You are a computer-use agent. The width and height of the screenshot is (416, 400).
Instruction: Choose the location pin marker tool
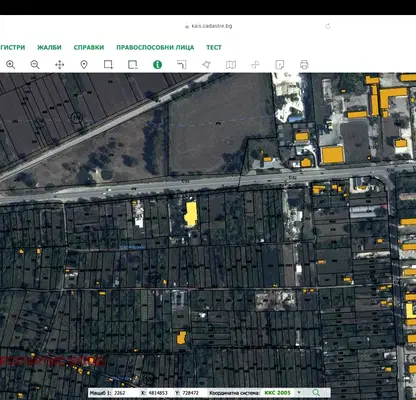click(84, 65)
